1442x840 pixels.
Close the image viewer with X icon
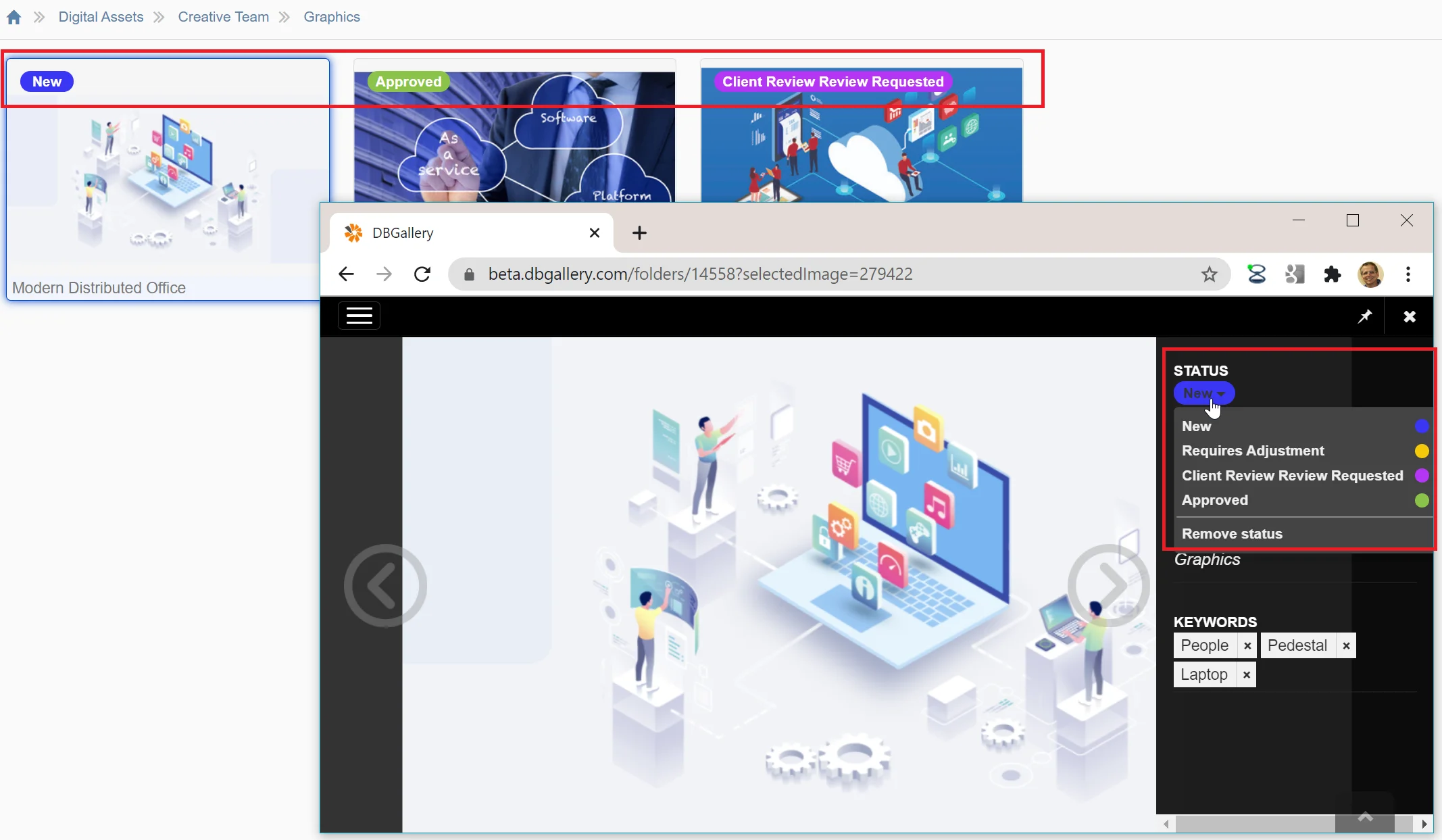pos(1410,316)
